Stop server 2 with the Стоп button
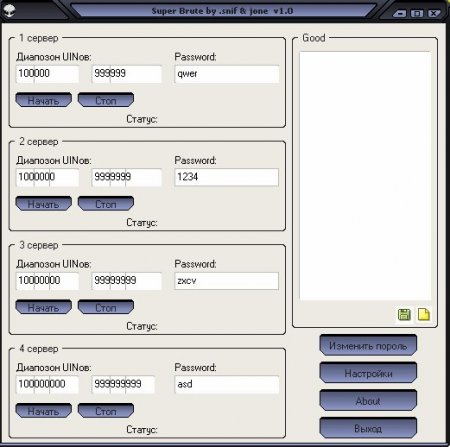 click(106, 203)
